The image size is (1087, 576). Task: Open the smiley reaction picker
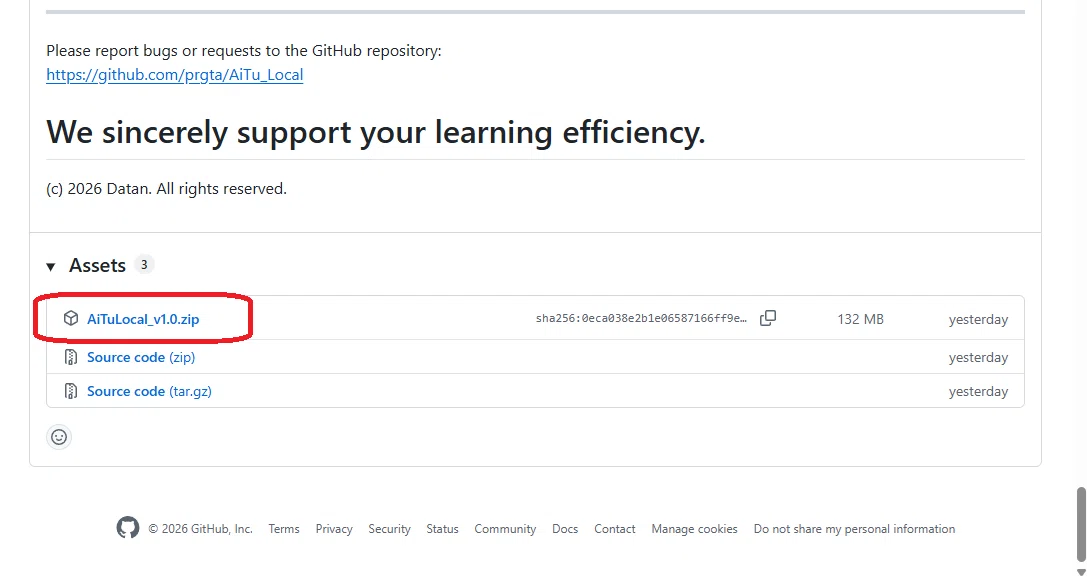pos(59,437)
